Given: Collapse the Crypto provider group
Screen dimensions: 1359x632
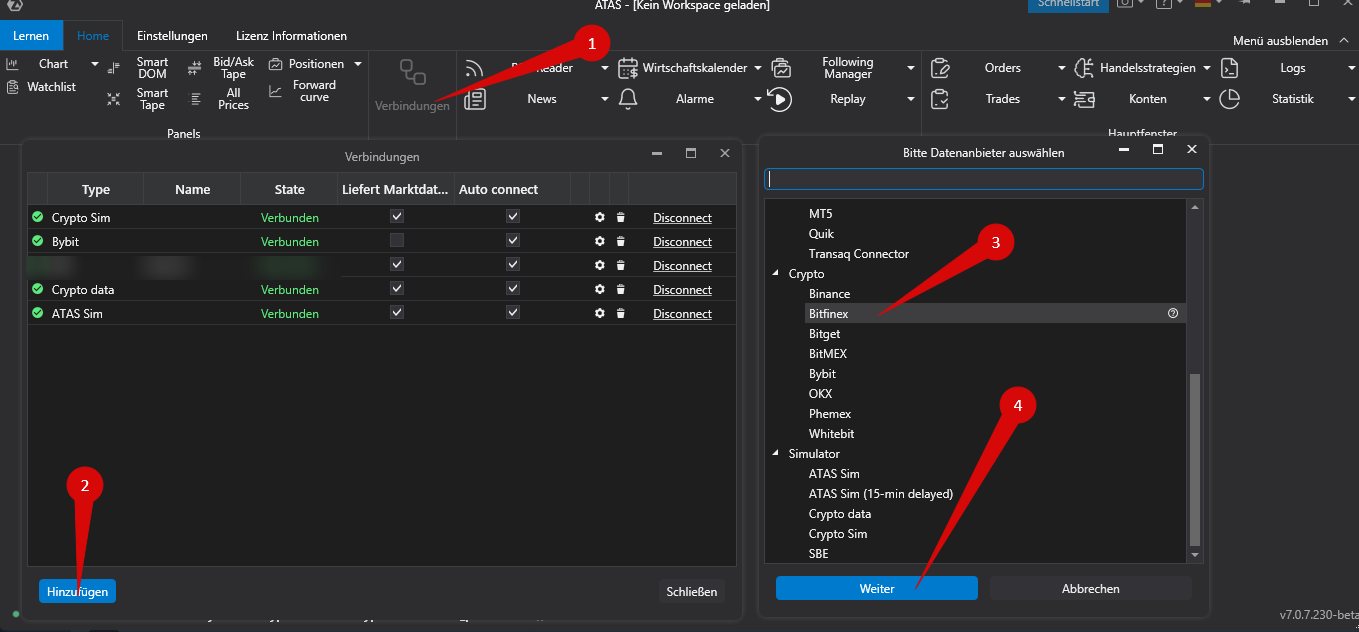Looking at the screenshot, I should (775, 273).
